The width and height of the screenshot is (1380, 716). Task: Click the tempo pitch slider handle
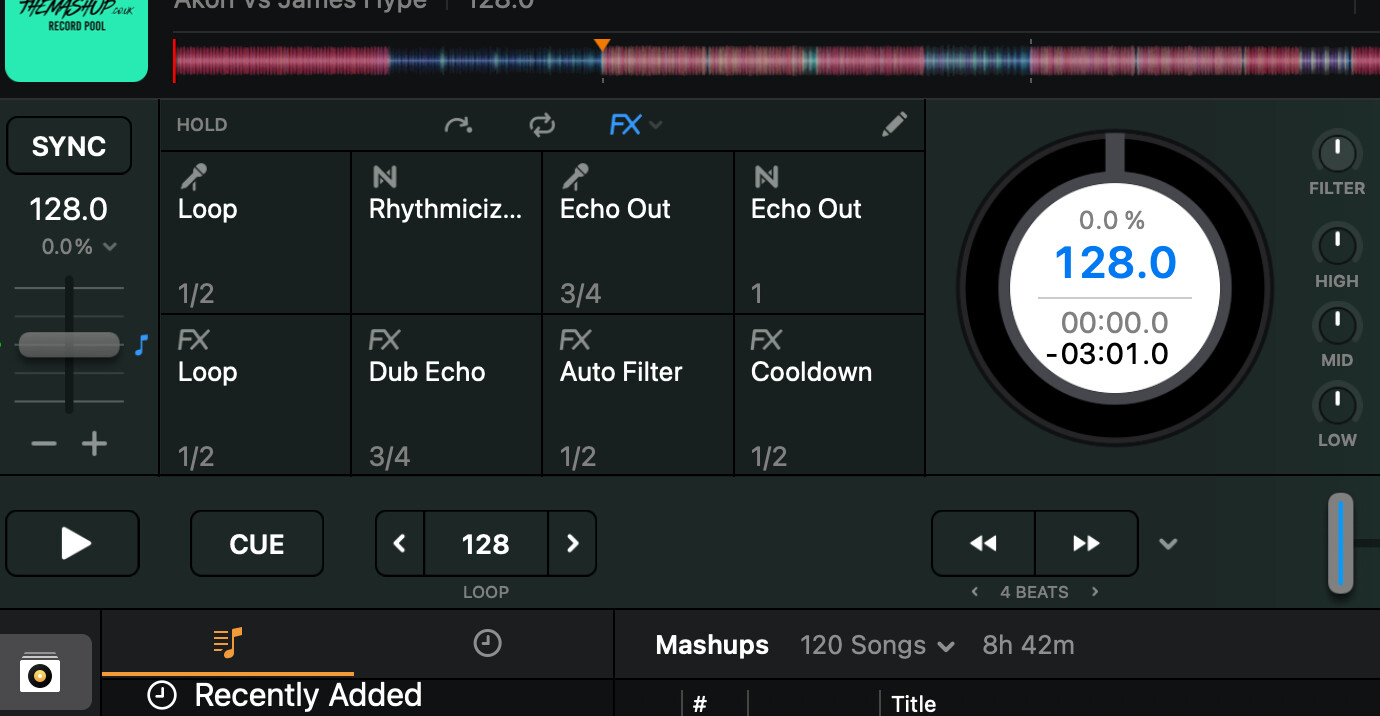(x=69, y=345)
